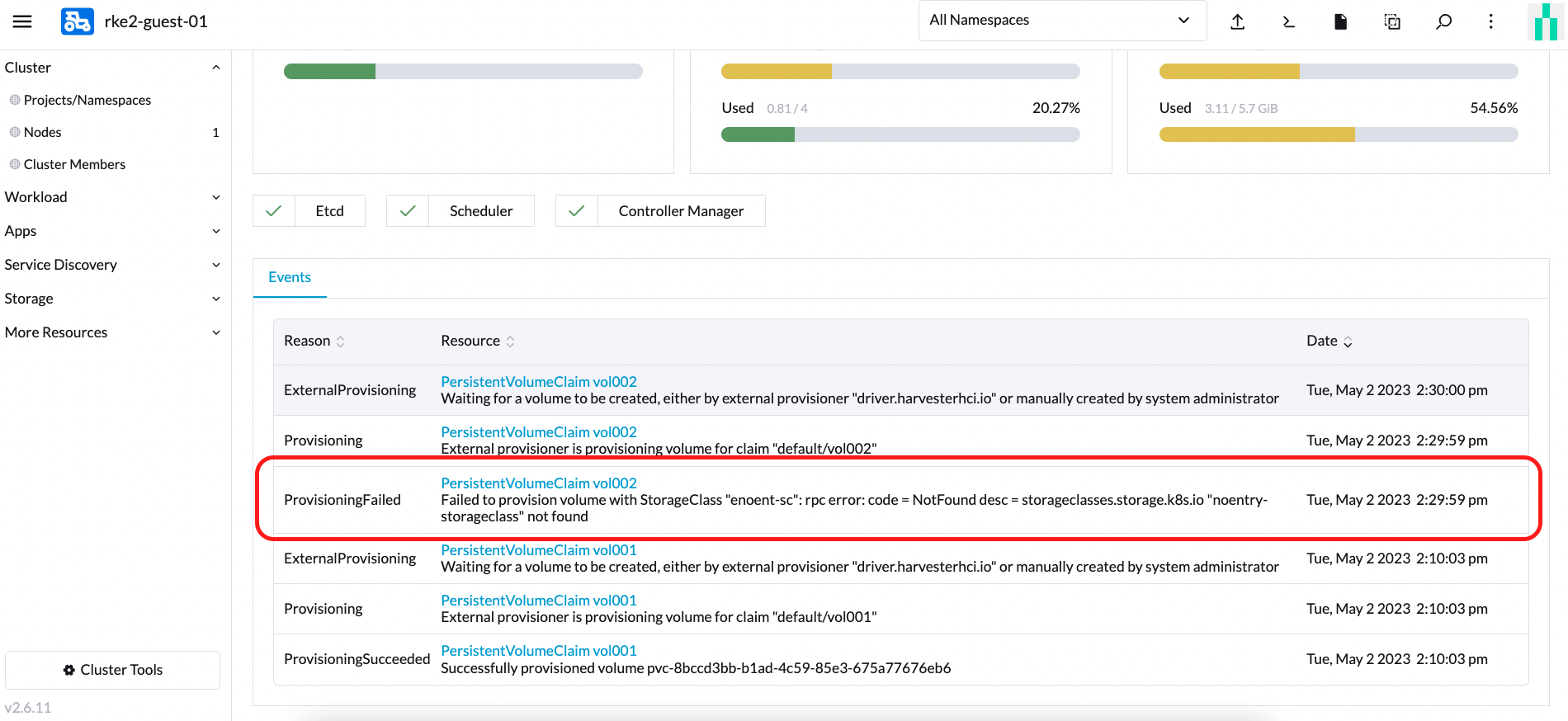The image size is (1568, 721).
Task: Click the import YAML upload icon
Action: (1237, 21)
